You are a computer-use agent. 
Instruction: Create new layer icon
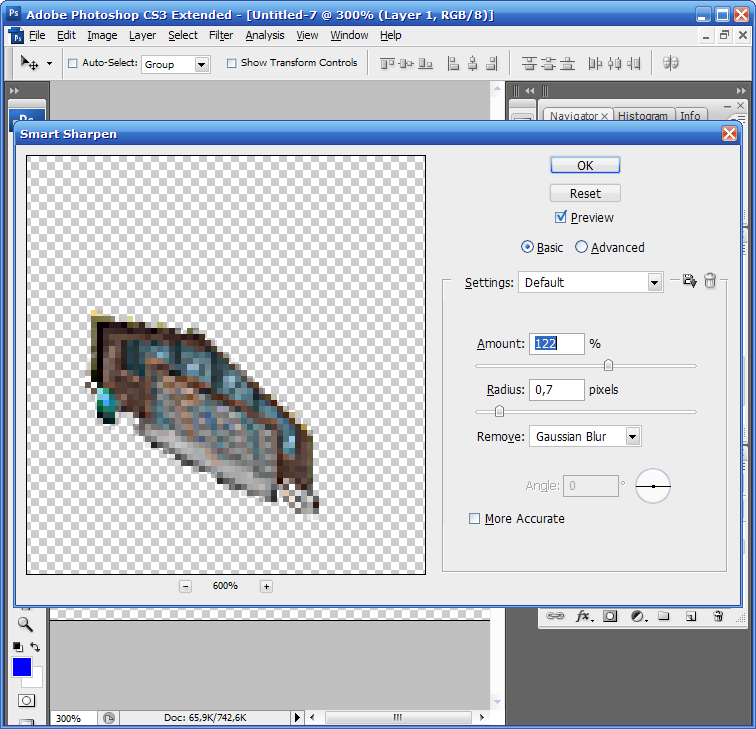pos(691,616)
